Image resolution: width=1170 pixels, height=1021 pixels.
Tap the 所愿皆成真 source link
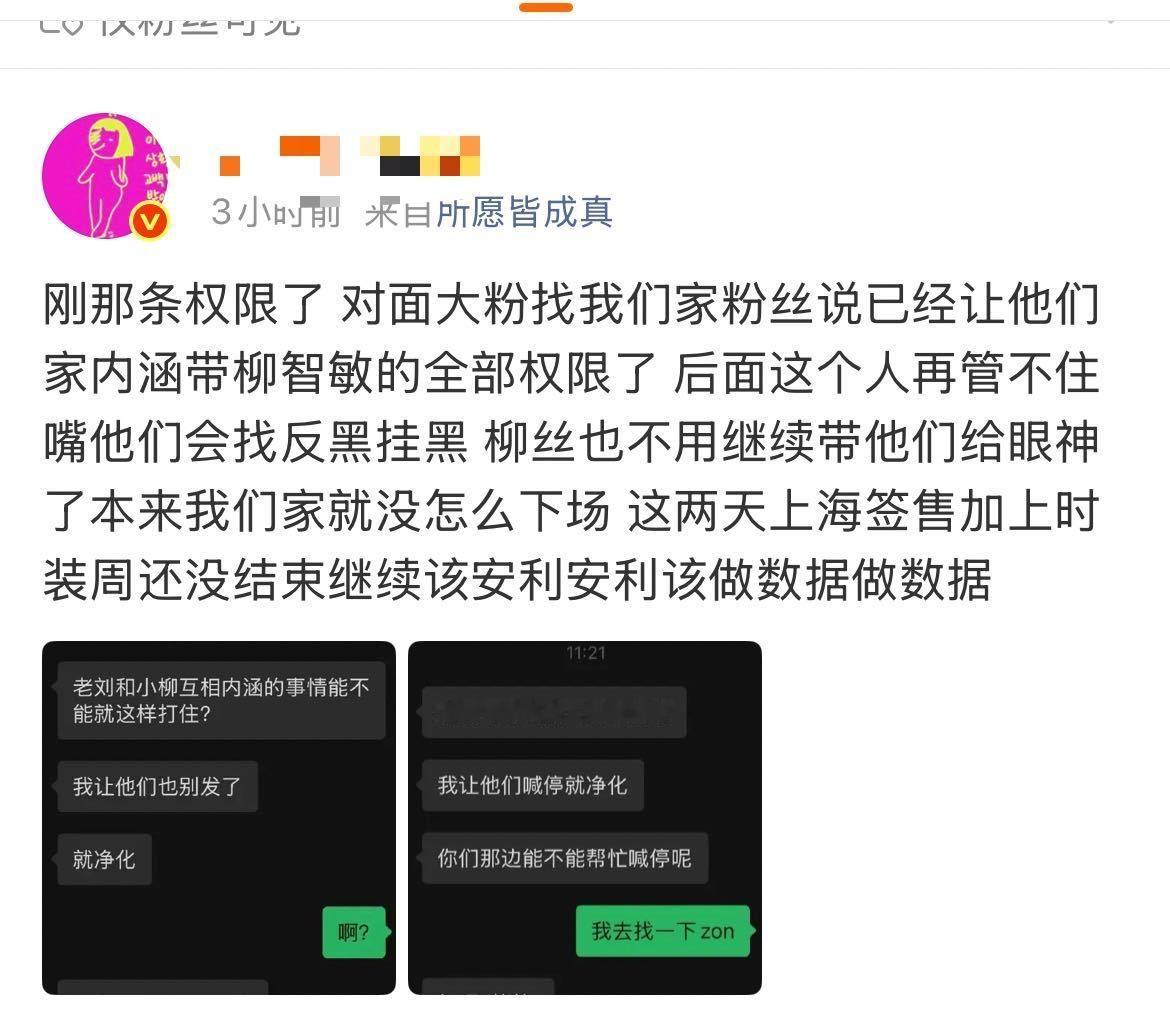(x=524, y=213)
